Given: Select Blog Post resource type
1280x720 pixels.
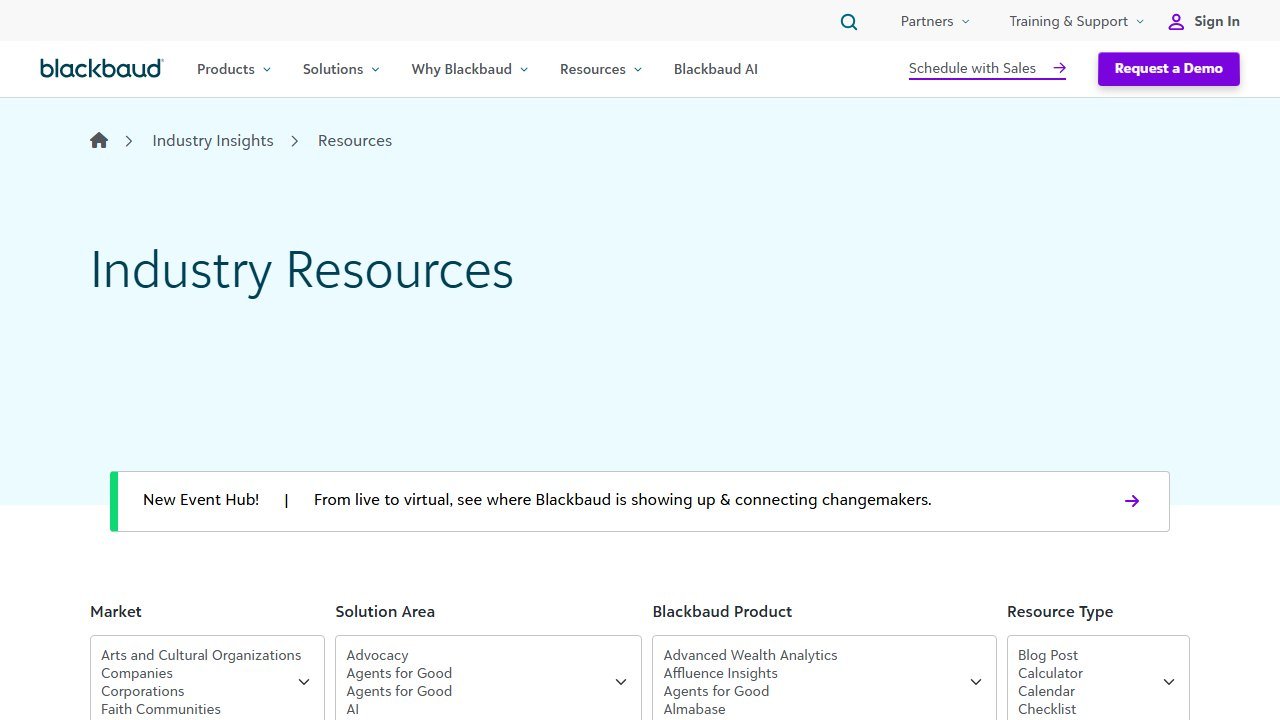Looking at the screenshot, I should (x=1048, y=655).
